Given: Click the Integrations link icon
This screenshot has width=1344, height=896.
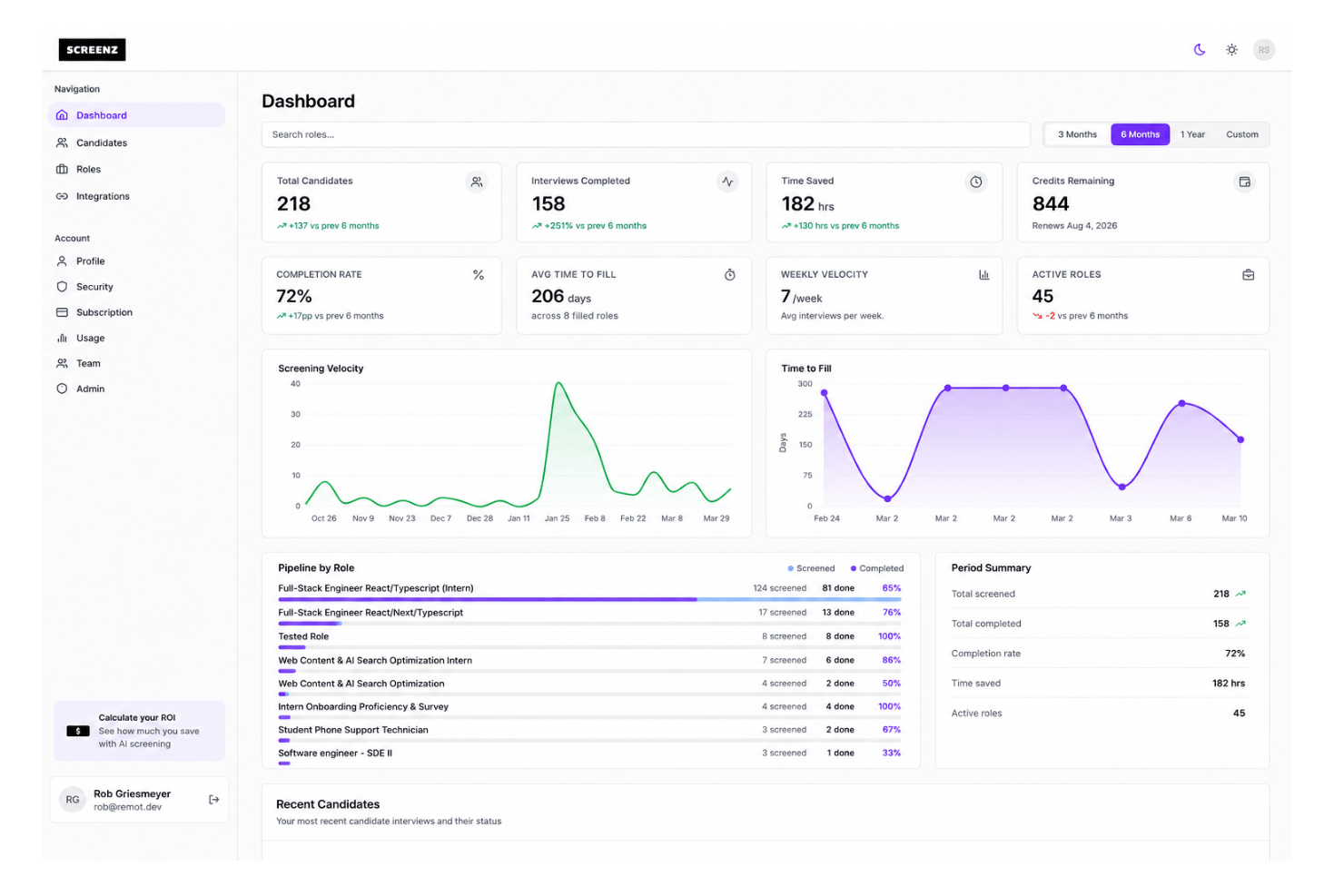Looking at the screenshot, I should pos(62,196).
